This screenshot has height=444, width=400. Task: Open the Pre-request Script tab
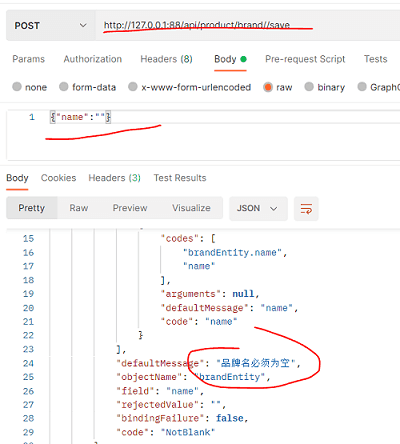305,59
